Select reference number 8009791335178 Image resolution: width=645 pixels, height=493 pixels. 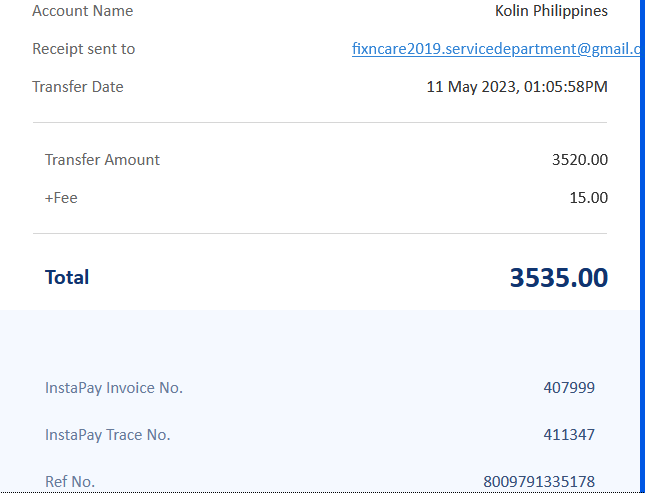pos(539,482)
